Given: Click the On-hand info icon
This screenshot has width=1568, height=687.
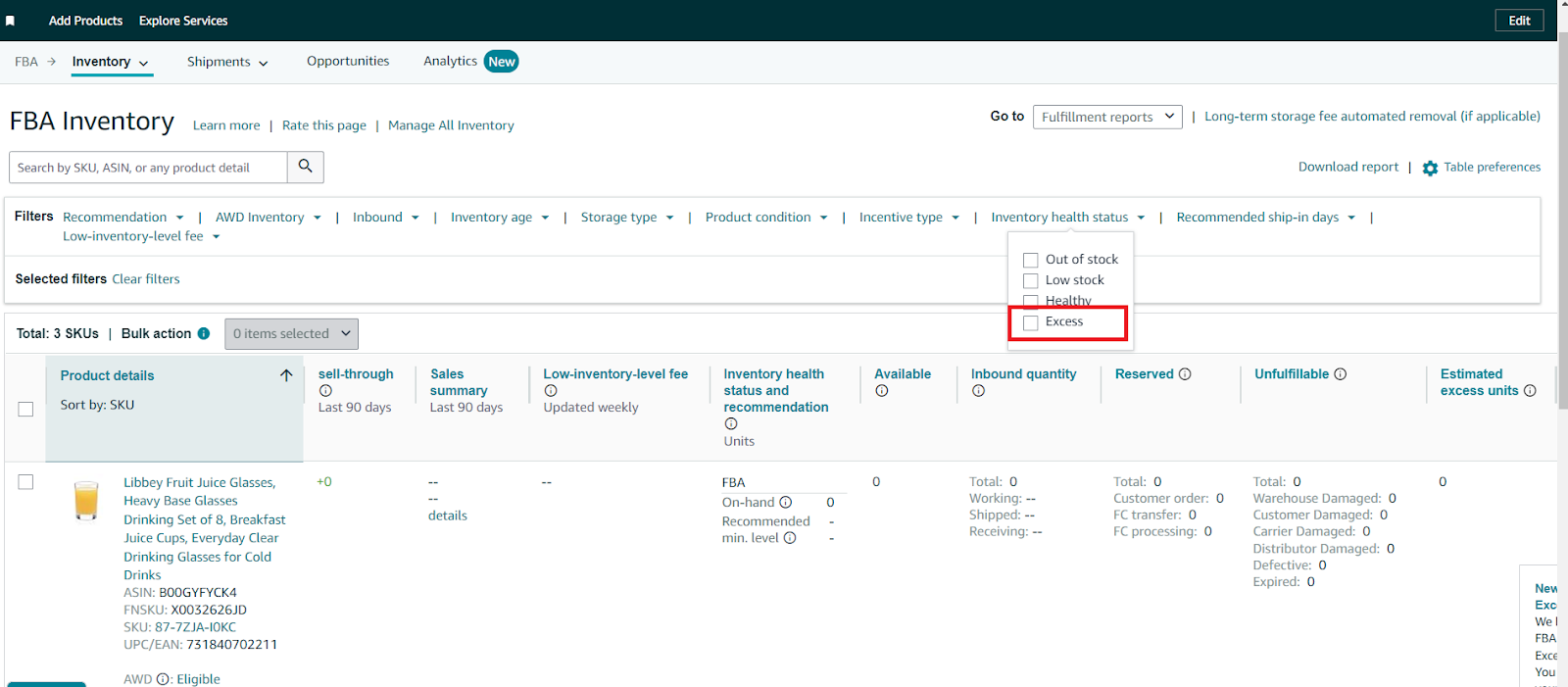Looking at the screenshot, I should 786,503.
